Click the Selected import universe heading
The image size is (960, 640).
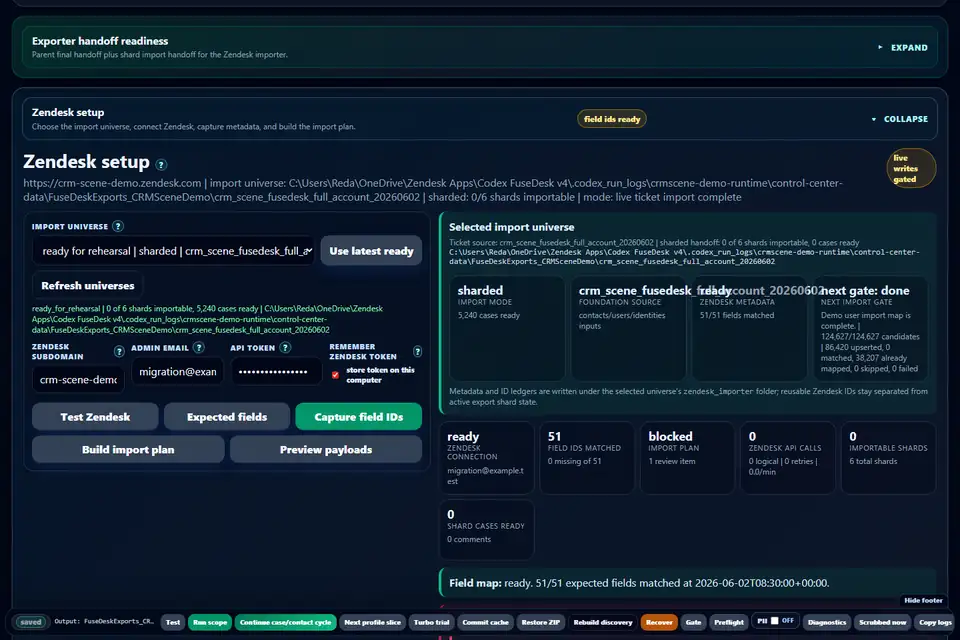(511, 227)
